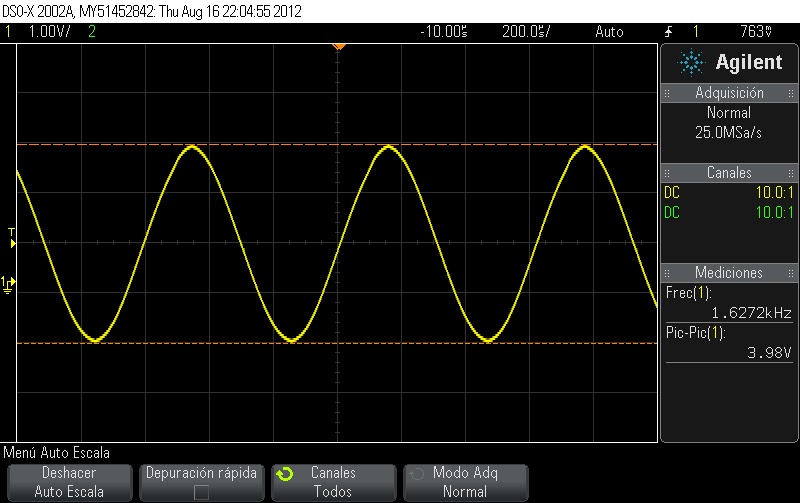Image resolution: width=800 pixels, height=503 pixels.
Task: Click the green rotate icon on Canales softkey
Action: (x=285, y=474)
